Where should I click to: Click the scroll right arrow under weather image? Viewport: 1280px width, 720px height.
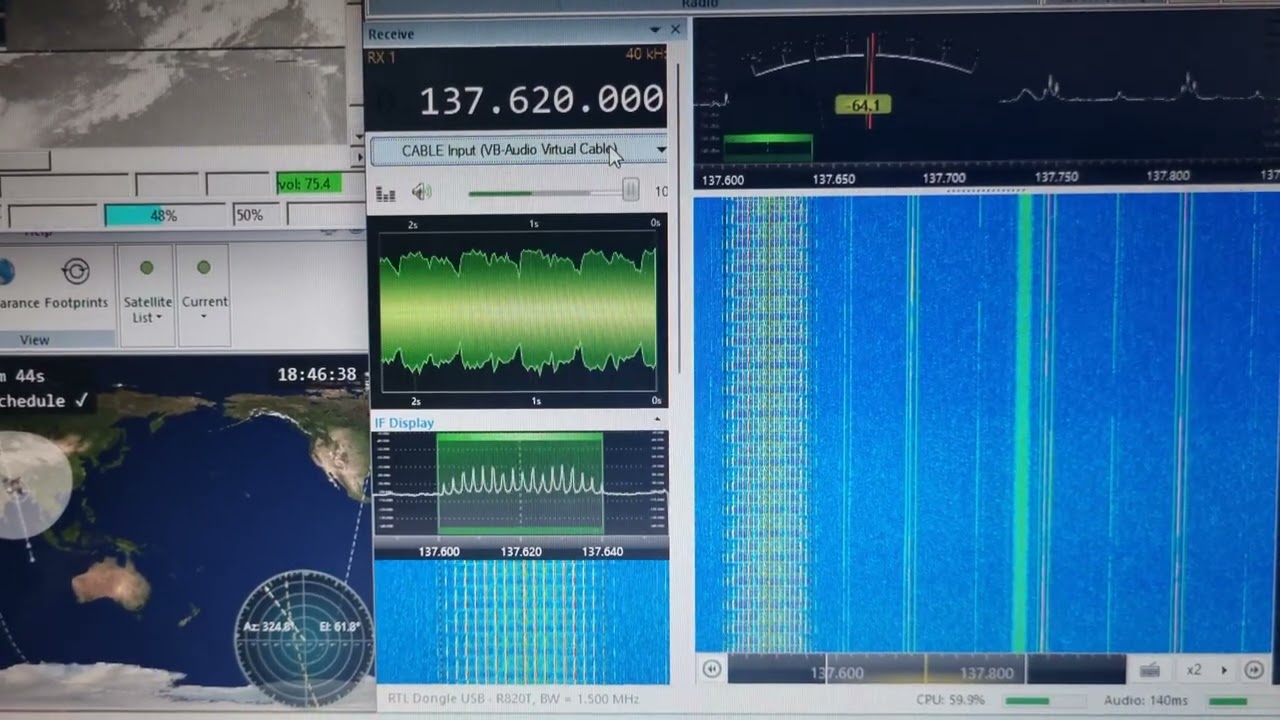click(359, 157)
